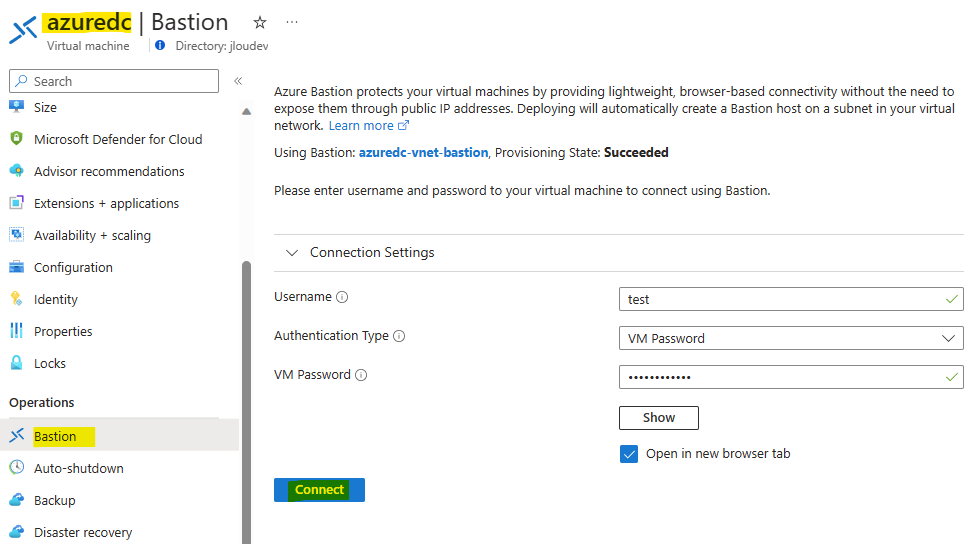Open the azuredc-vnet-bastion link
Viewport: 976px width, 544px height.
click(x=423, y=152)
